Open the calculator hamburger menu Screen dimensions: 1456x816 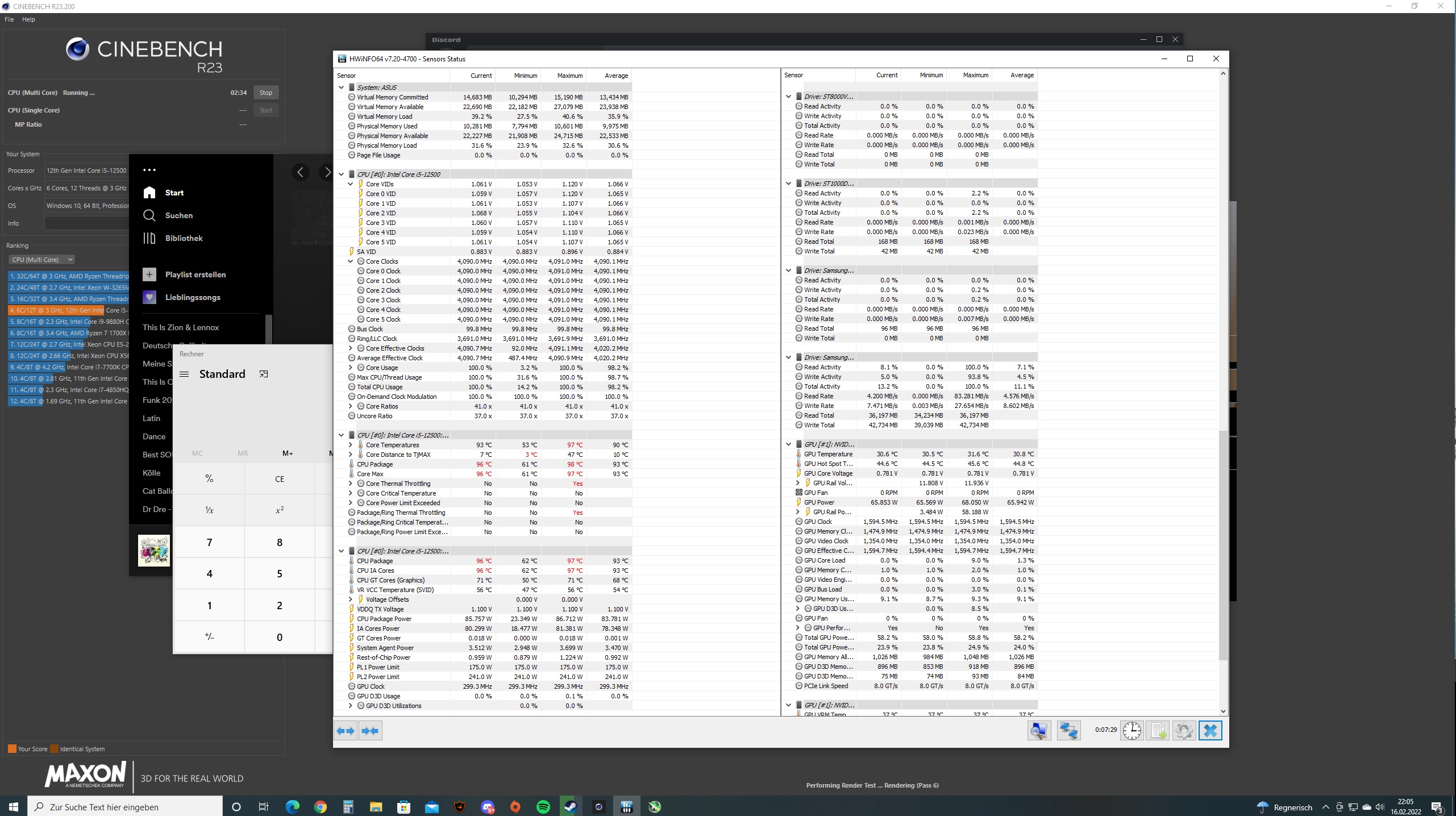tap(184, 374)
